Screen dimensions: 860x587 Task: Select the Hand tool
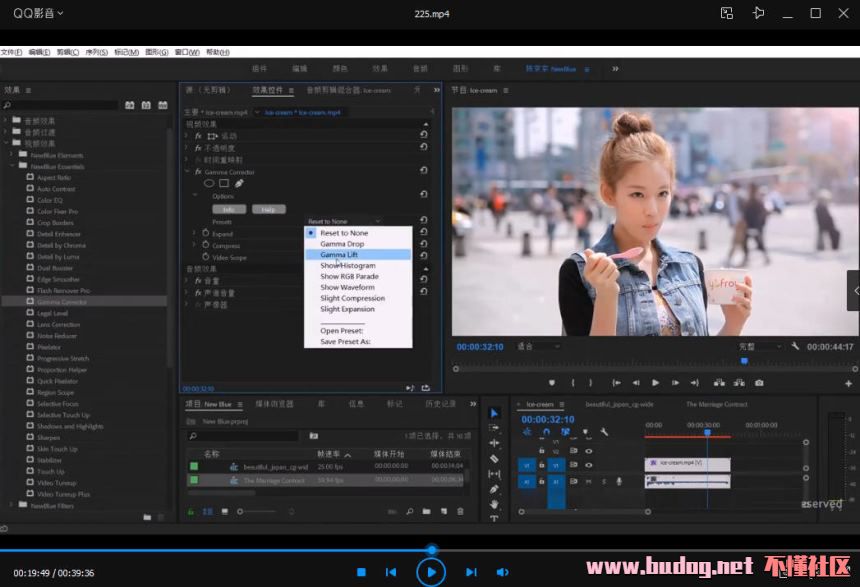coord(494,504)
